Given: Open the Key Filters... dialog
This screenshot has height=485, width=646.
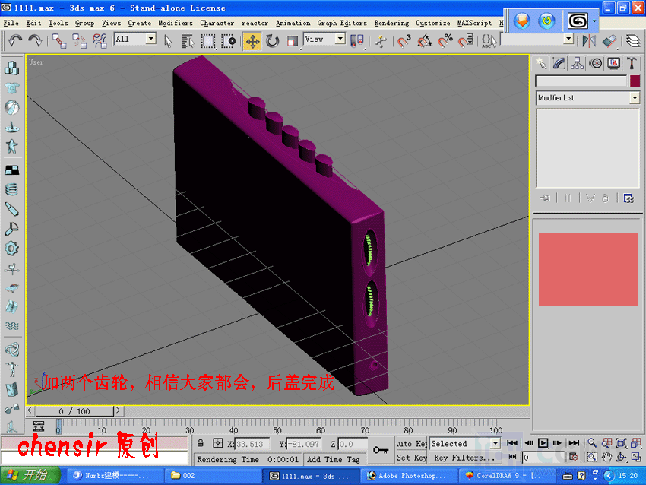Looking at the screenshot, I should (x=464, y=458).
